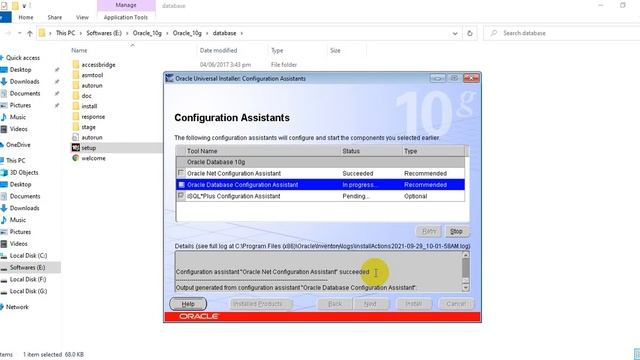The height and width of the screenshot is (360, 640).
Task: Open Pictures under Quick access
Action: [x=20, y=105]
